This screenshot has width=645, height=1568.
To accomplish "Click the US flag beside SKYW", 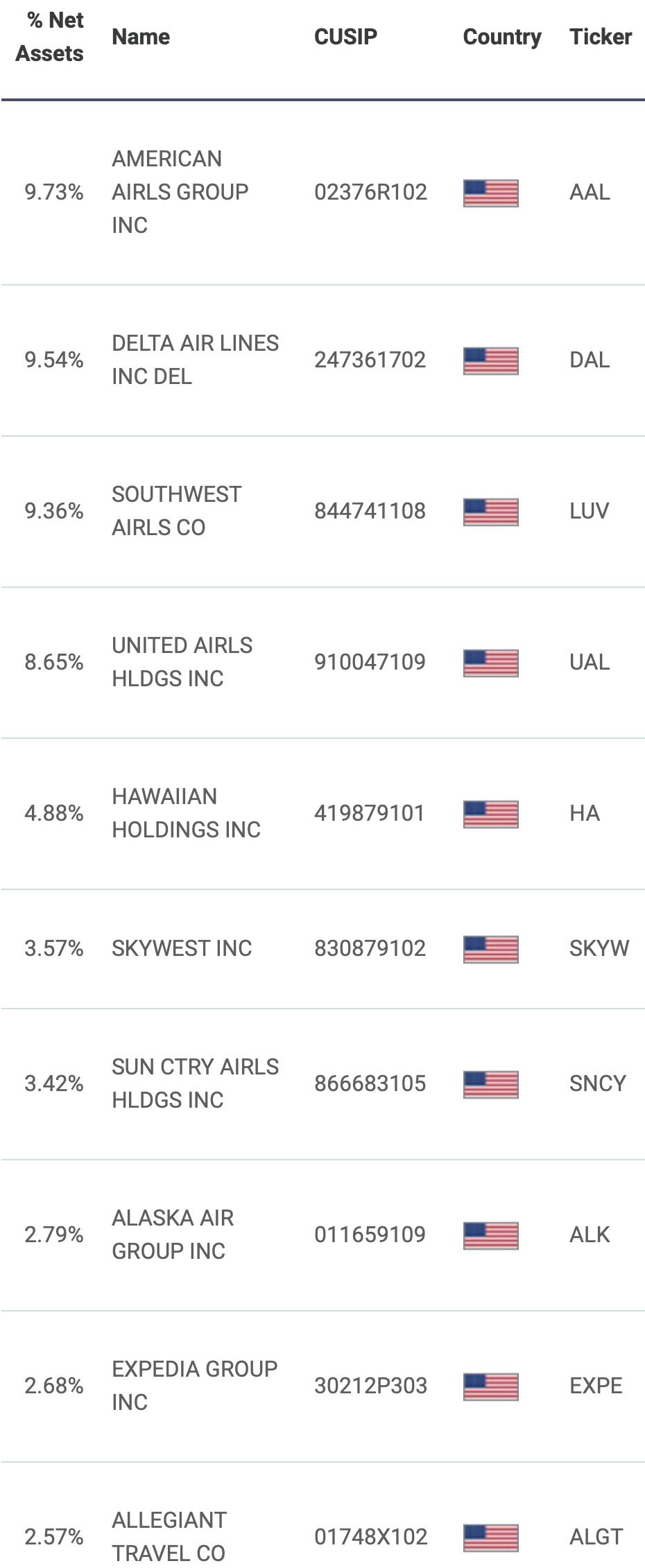I will tap(490, 949).
